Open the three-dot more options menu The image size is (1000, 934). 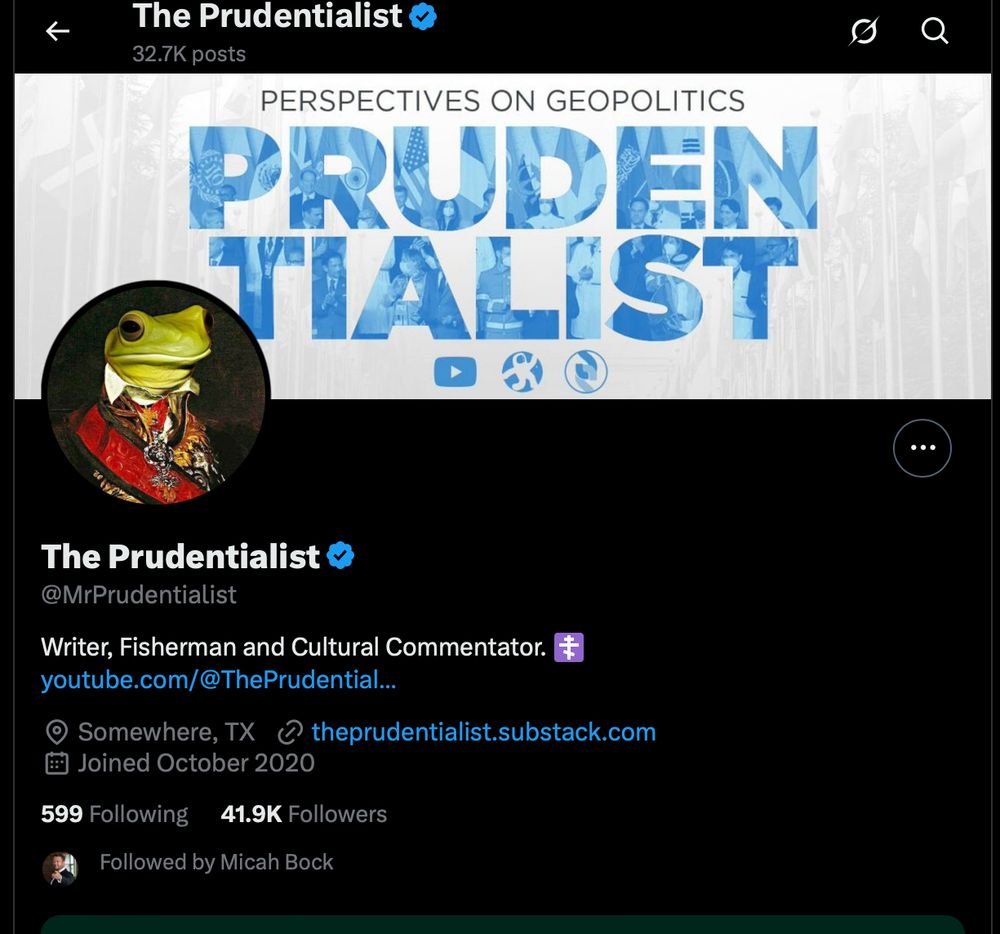pos(922,448)
